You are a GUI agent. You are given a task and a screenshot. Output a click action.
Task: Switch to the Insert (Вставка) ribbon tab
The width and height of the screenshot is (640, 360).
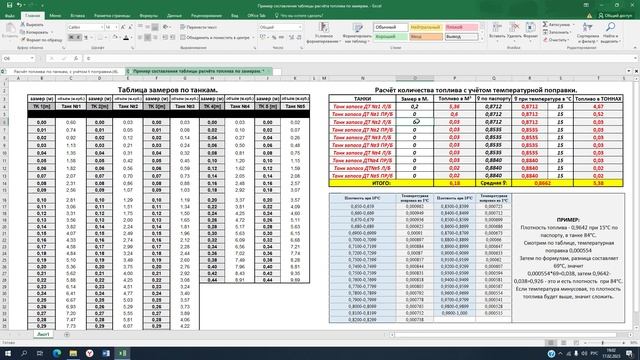(x=78, y=16)
